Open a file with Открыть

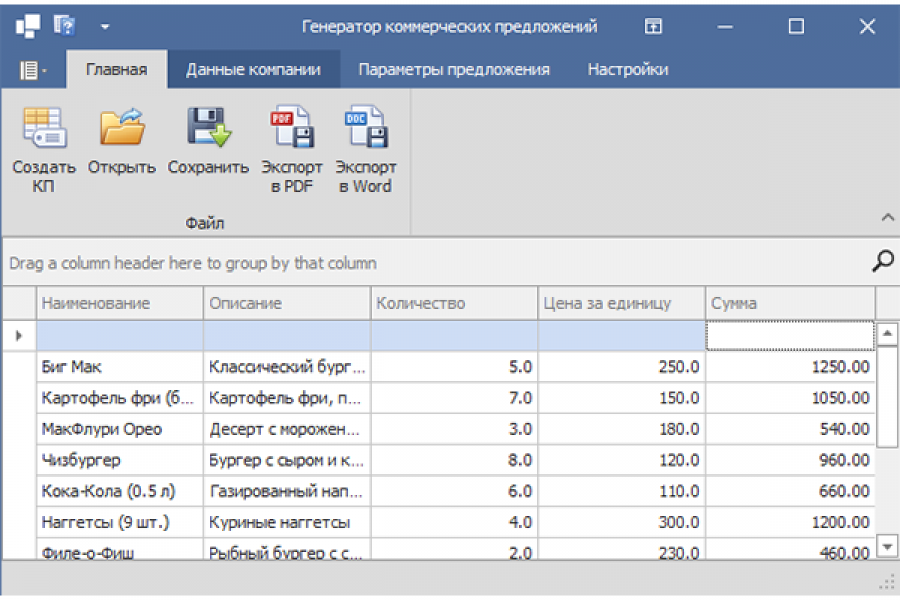[122, 129]
